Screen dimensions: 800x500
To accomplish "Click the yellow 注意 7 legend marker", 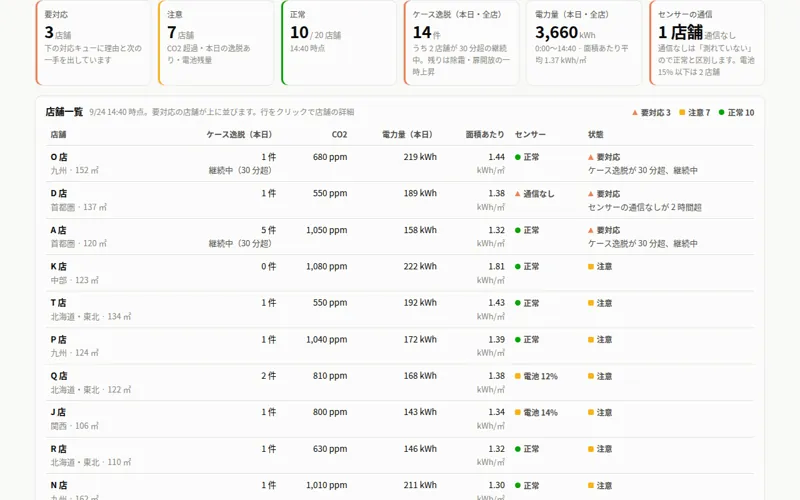I will [682, 112].
